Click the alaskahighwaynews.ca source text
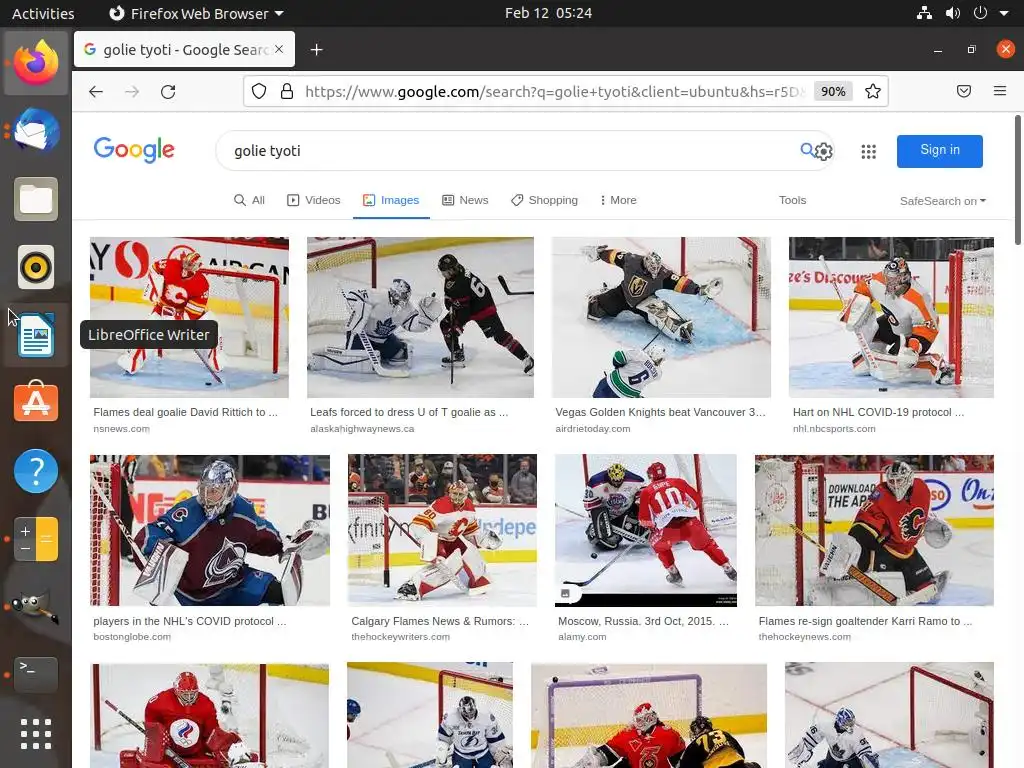This screenshot has width=1024, height=768. click(362, 429)
